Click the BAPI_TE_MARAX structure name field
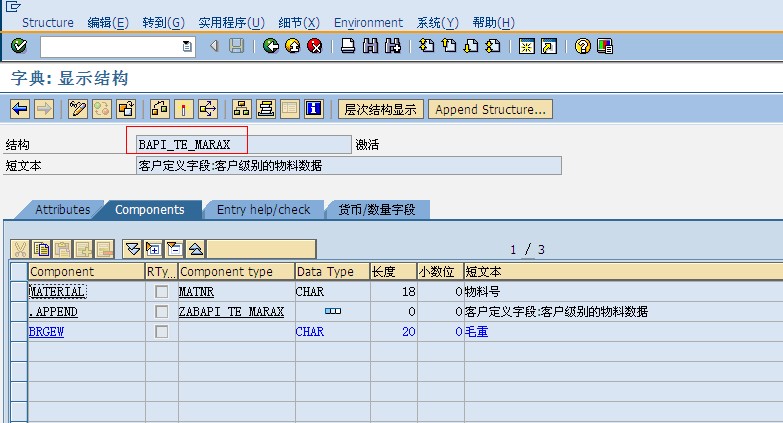The image size is (783, 423). [244, 144]
